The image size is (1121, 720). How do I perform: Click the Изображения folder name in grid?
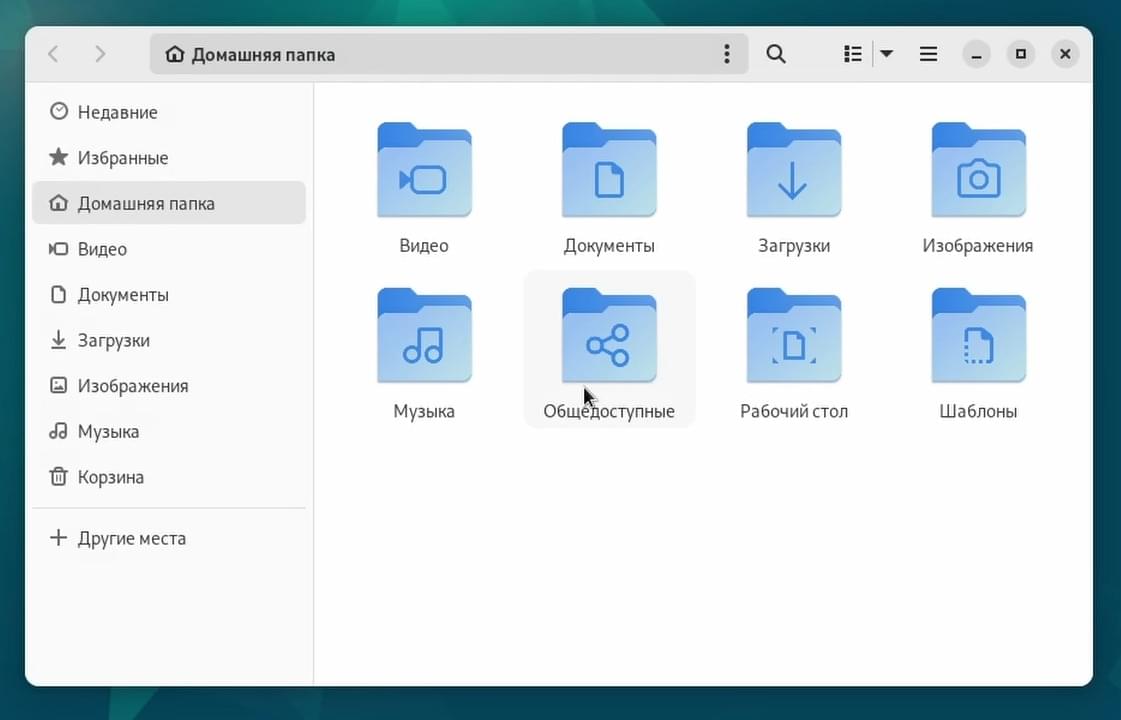(x=978, y=246)
